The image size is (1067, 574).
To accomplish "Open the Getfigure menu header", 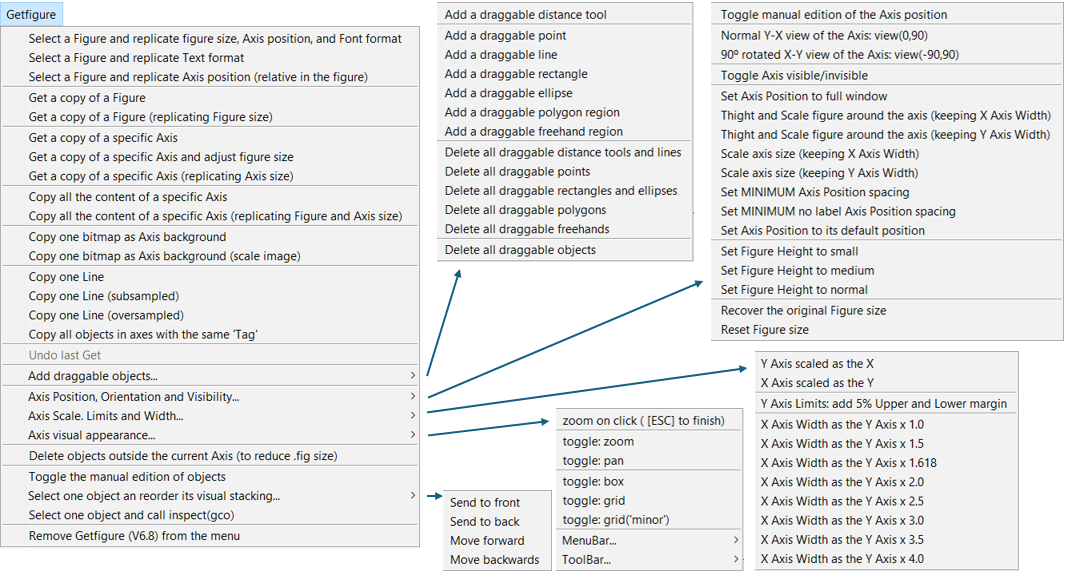I will coord(31,14).
